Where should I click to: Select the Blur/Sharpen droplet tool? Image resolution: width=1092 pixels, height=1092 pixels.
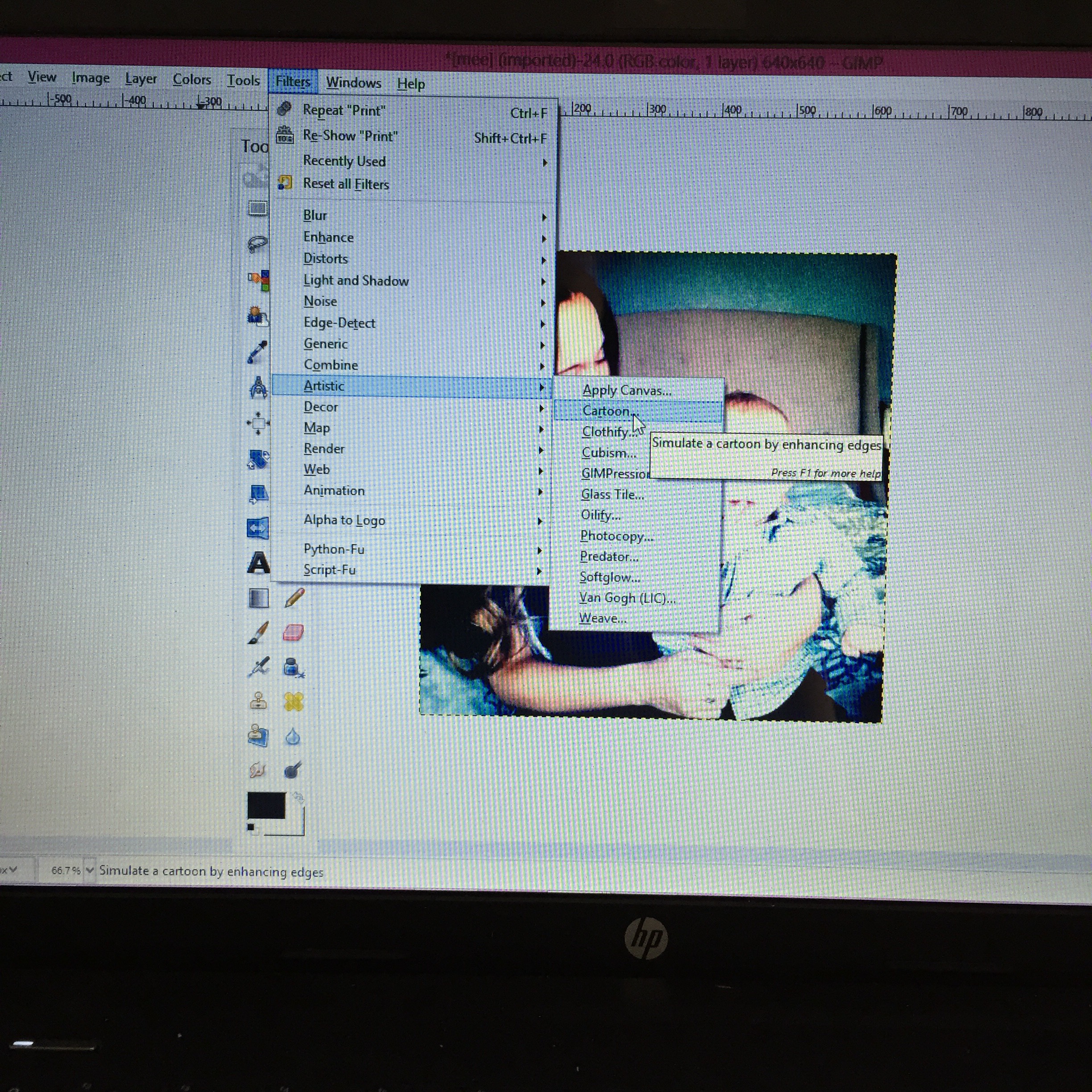point(292,736)
